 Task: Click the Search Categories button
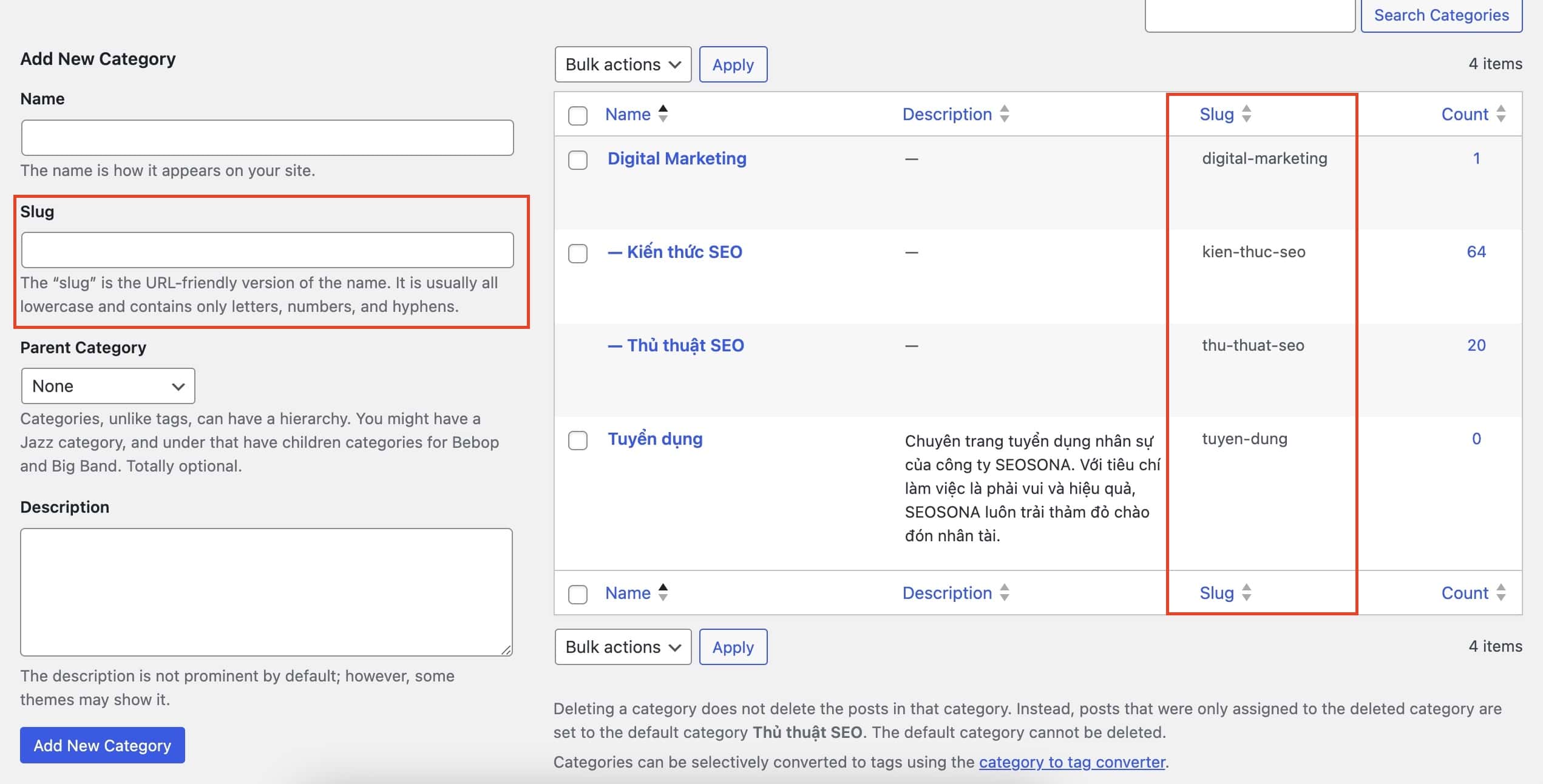(1442, 15)
